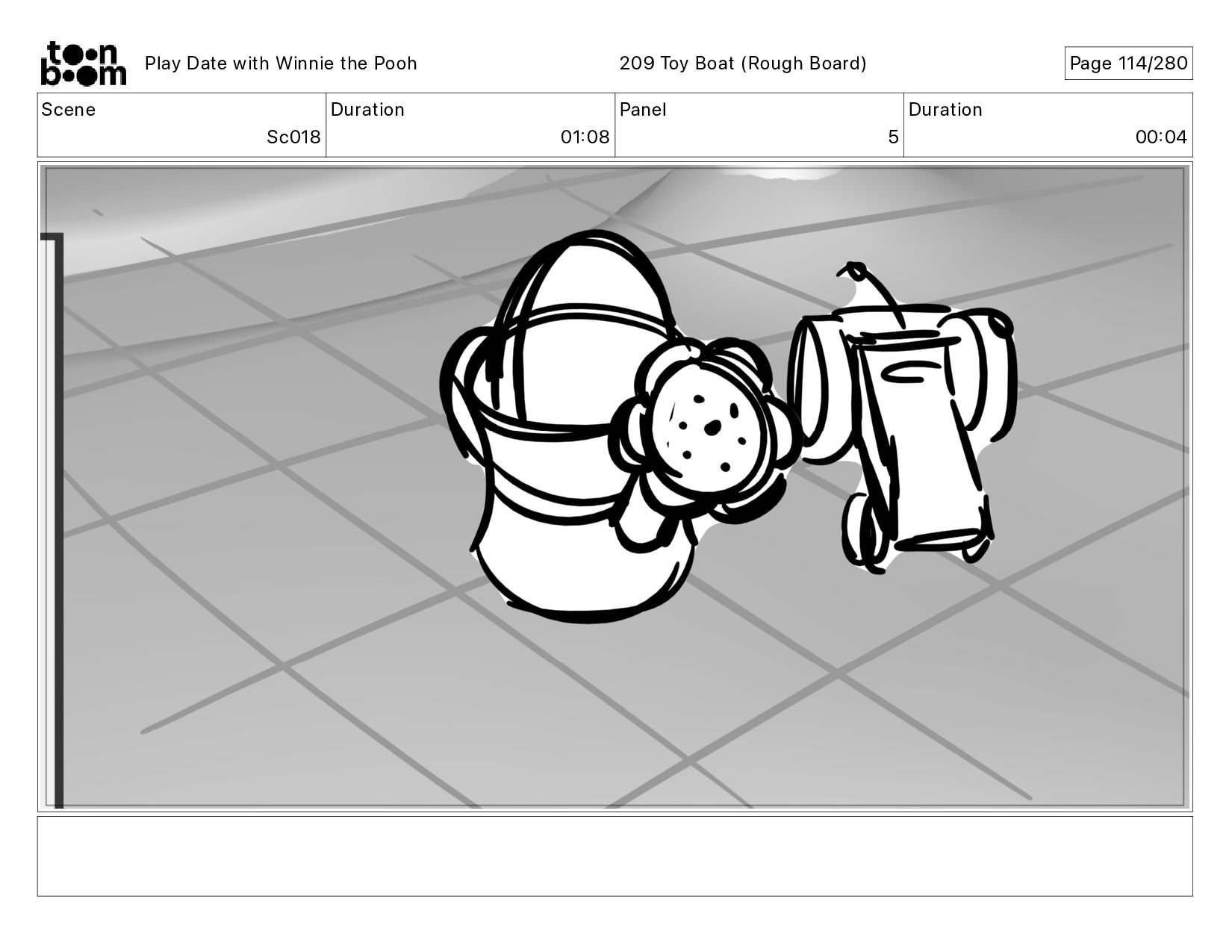Click the Page 114/280 indicator box
This screenshot has height=952, width=1232.
pos(1127,63)
